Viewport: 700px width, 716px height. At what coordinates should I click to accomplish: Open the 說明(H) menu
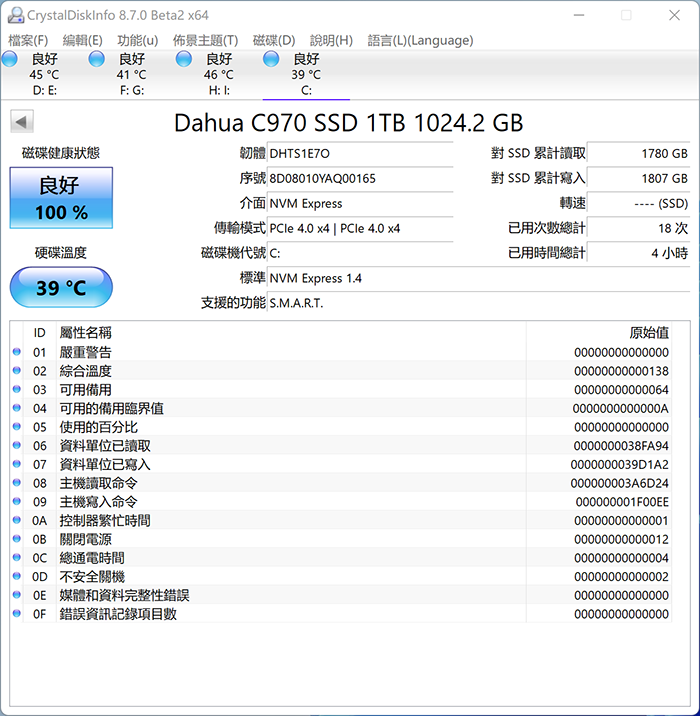click(331, 41)
